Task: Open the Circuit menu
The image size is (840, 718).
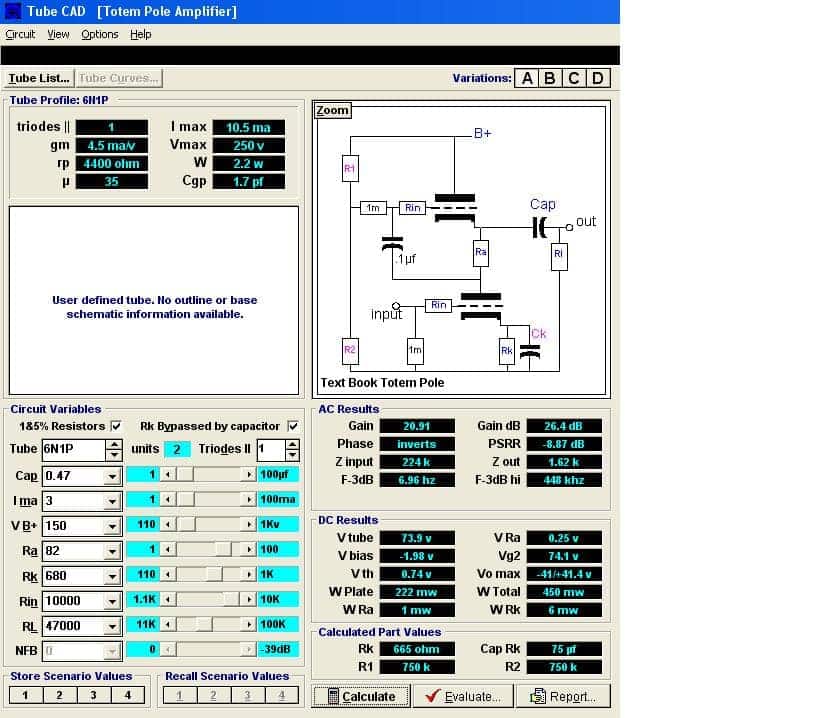Action: pos(20,34)
